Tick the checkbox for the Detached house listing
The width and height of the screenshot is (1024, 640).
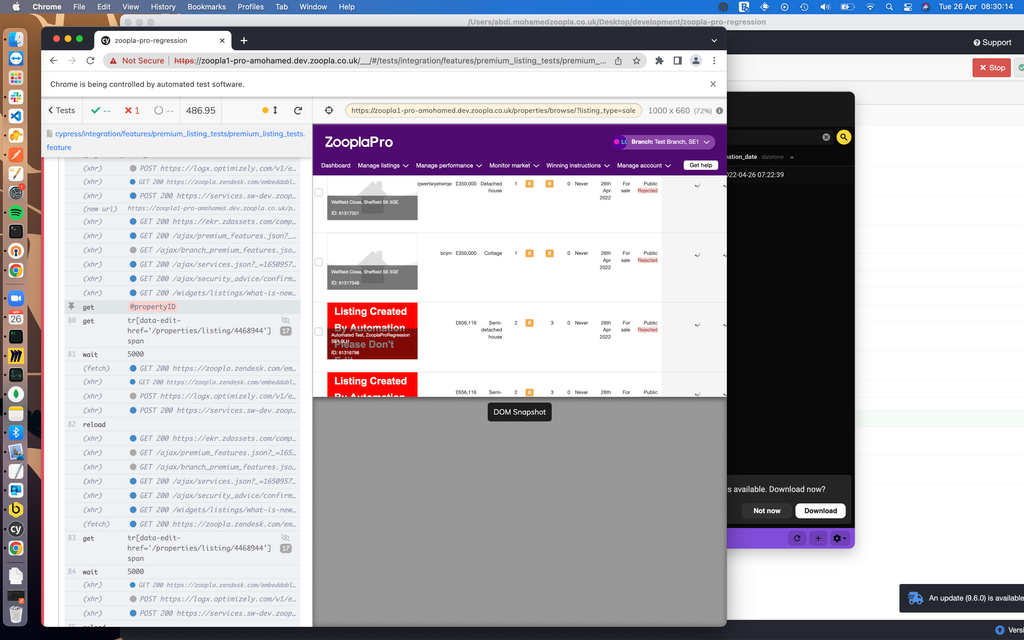(319, 192)
